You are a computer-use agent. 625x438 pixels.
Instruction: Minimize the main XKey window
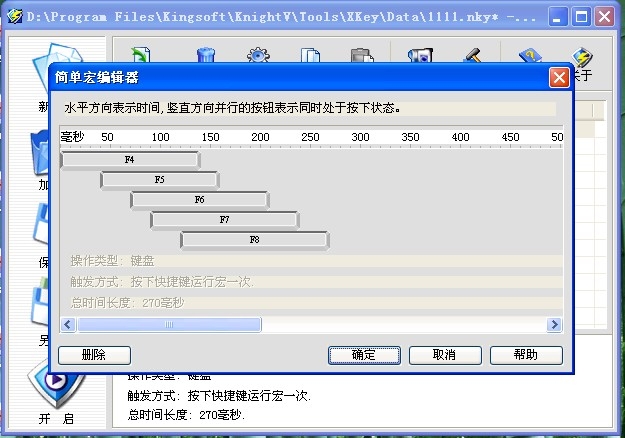click(558, 17)
